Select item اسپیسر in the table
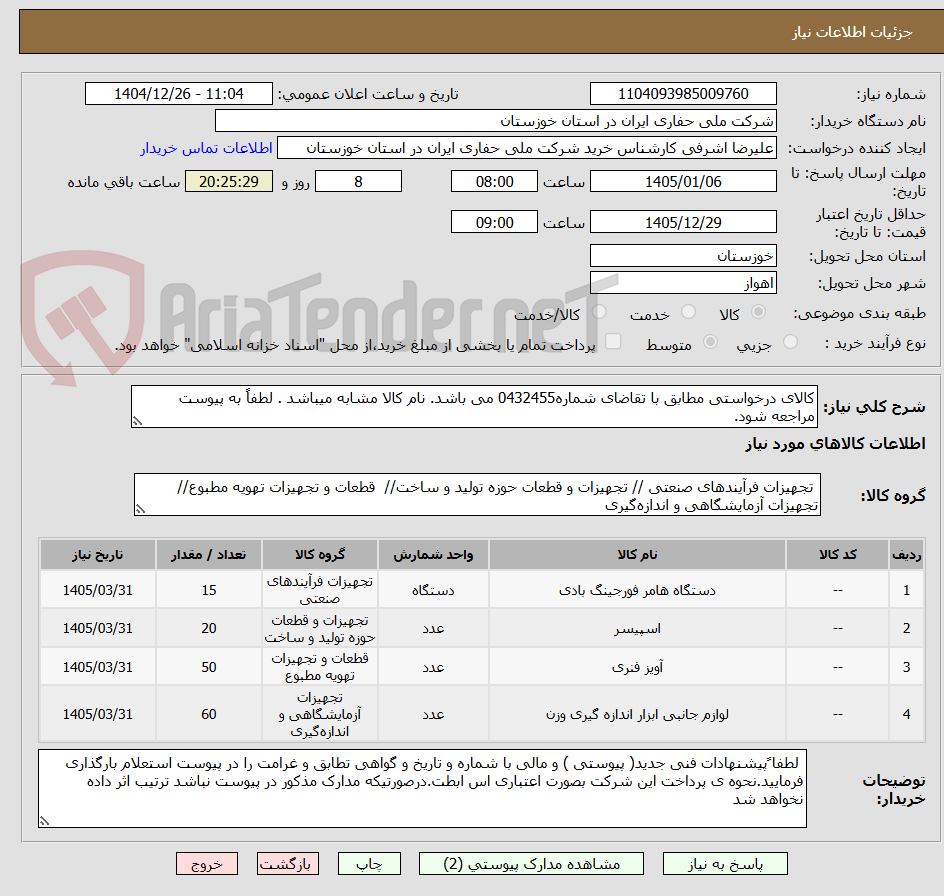Image resolution: width=944 pixels, height=896 pixels. click(x=637, y=629)
